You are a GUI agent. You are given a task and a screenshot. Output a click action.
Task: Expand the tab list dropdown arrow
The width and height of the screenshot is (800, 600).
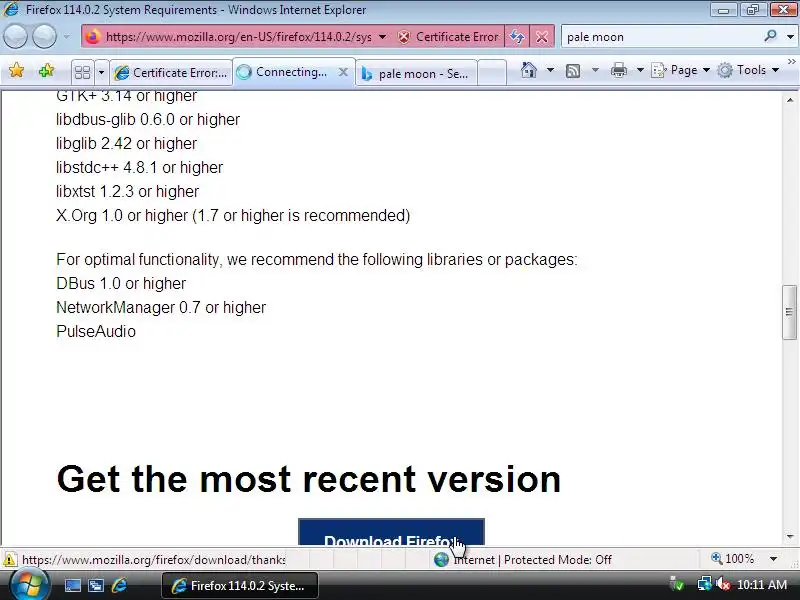101,72
